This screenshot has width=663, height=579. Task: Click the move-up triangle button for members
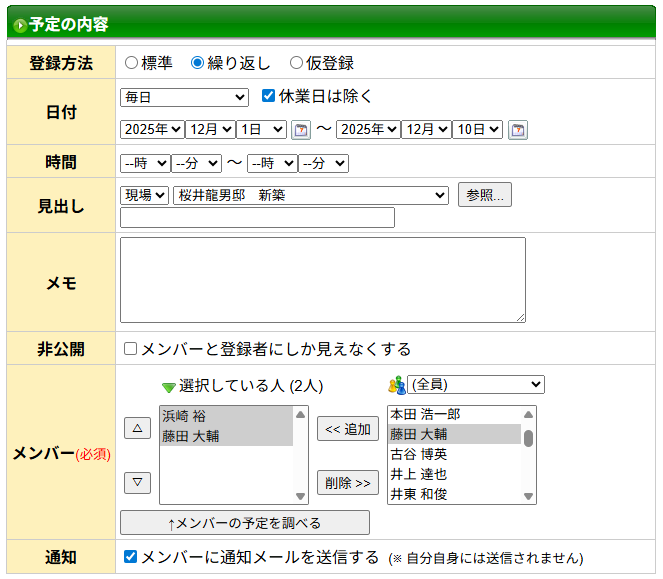pyautogui.click(x=137, y=428)
